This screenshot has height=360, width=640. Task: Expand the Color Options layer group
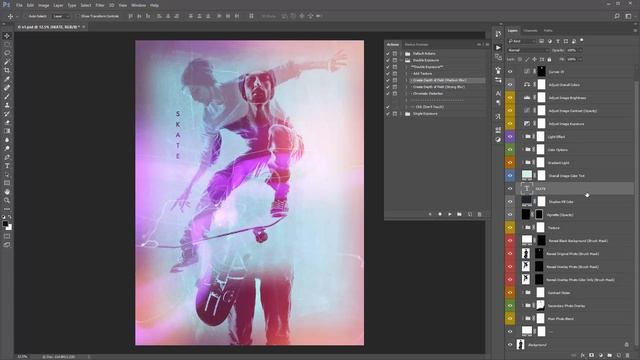pos(522,150)
